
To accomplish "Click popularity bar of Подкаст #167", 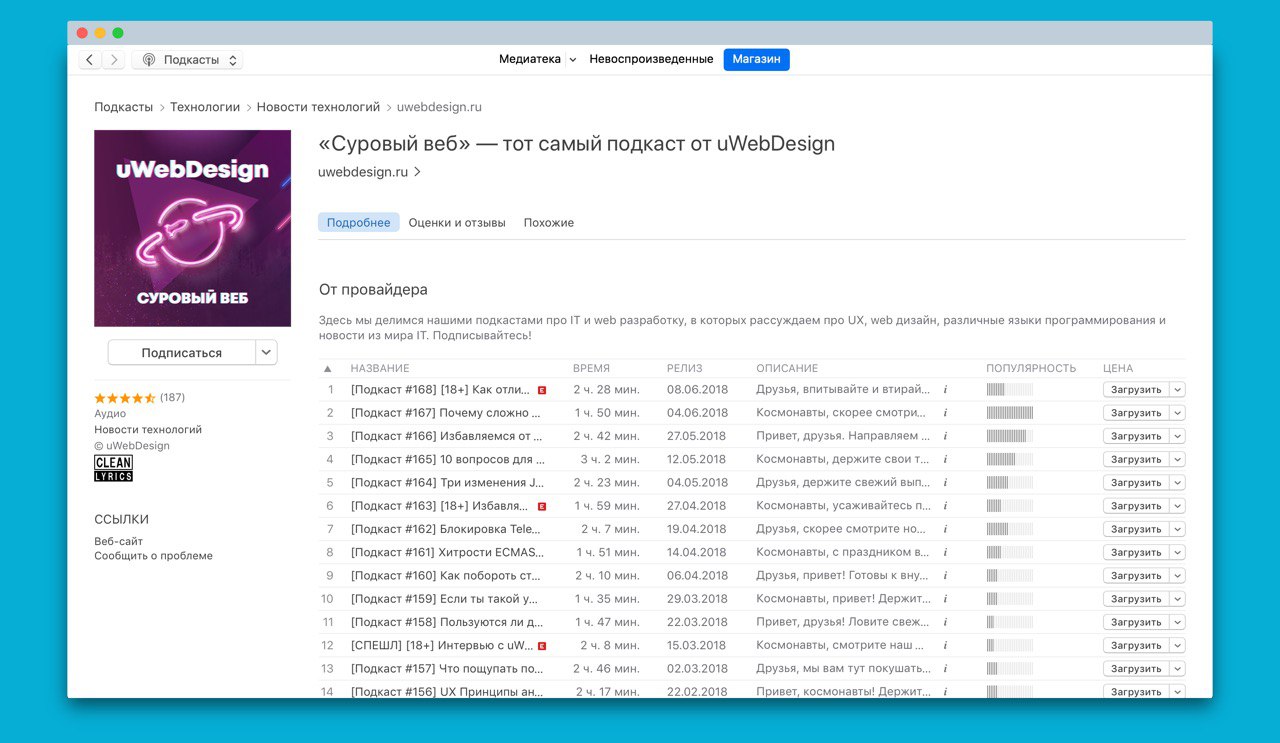I will pos(1010,413).
